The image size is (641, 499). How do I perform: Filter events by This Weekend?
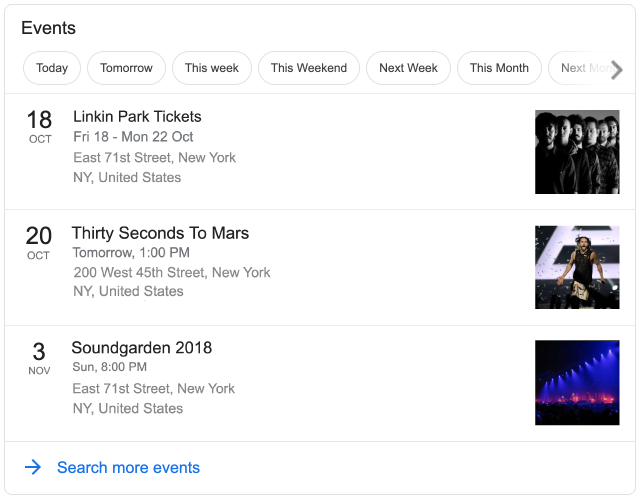[x=309, y=68]
